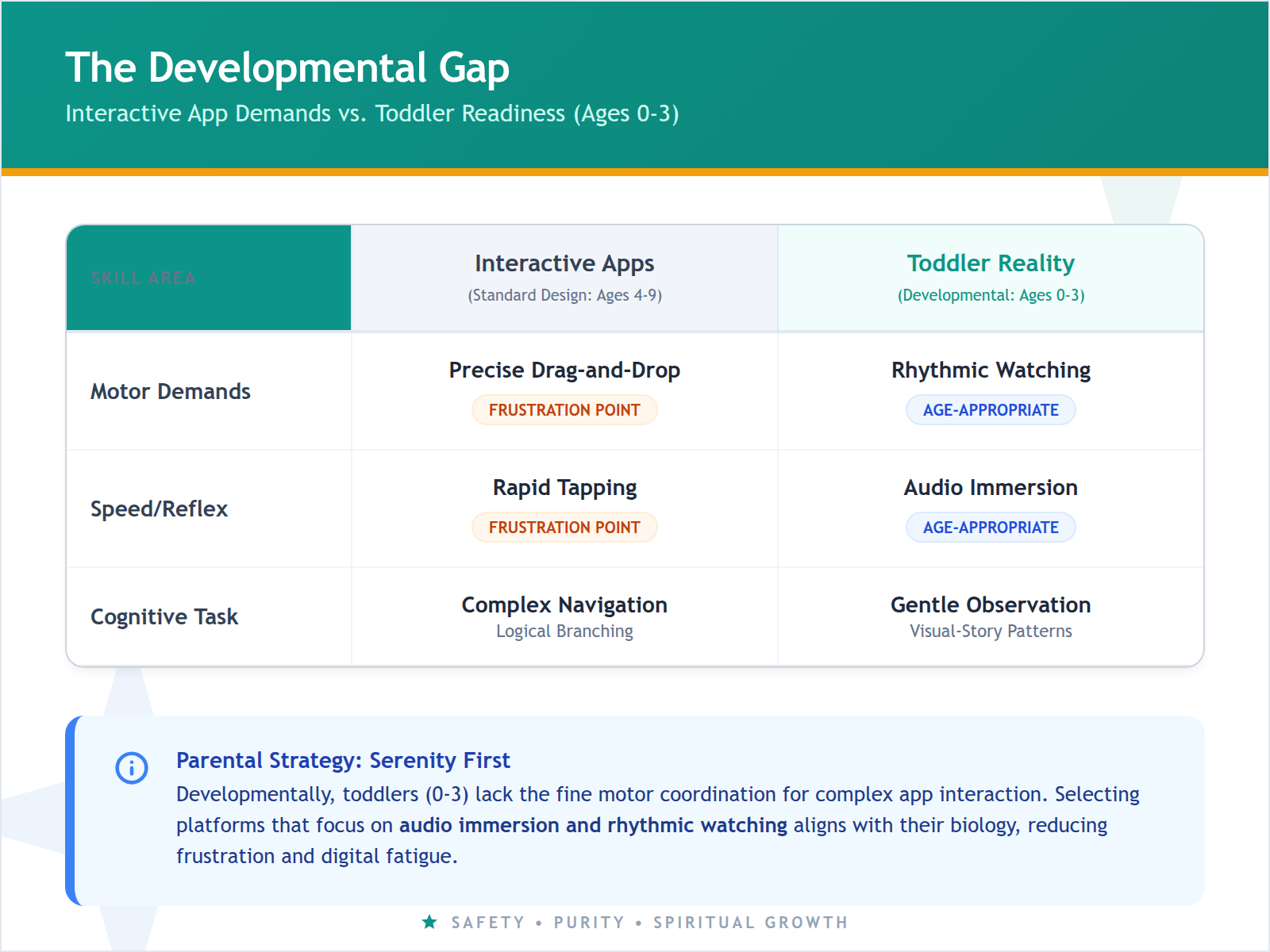This screenshot has height=952, width=1270.
Task: Click the FRUSTRATION POINT badge under Rapid Tapping
Action: click(564, 527)
